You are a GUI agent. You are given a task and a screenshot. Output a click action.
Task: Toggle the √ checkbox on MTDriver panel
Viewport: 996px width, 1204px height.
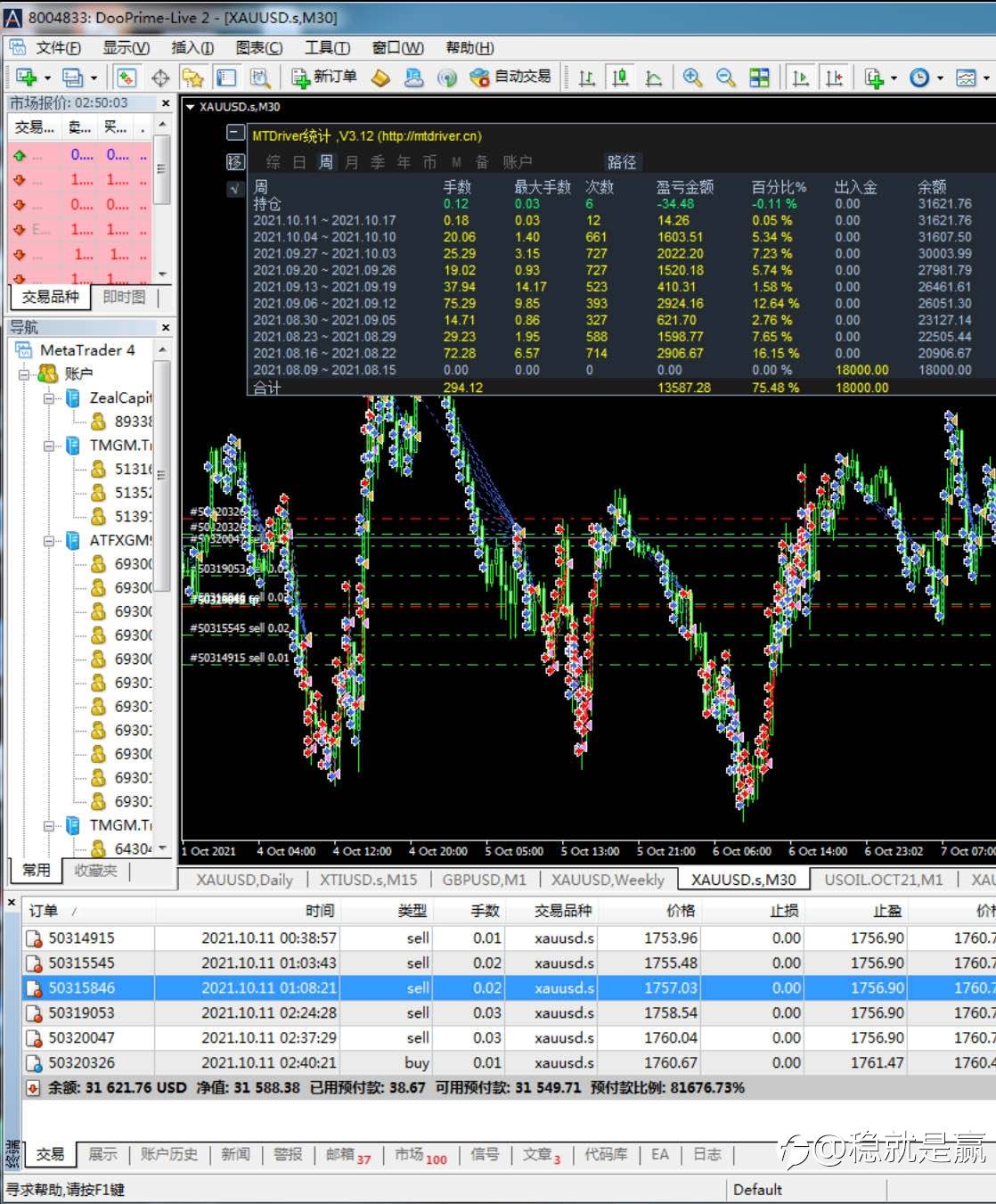235,188
